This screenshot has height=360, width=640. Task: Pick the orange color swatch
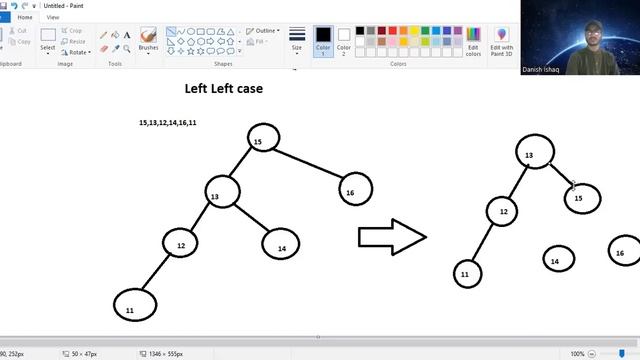pos(403,31)
